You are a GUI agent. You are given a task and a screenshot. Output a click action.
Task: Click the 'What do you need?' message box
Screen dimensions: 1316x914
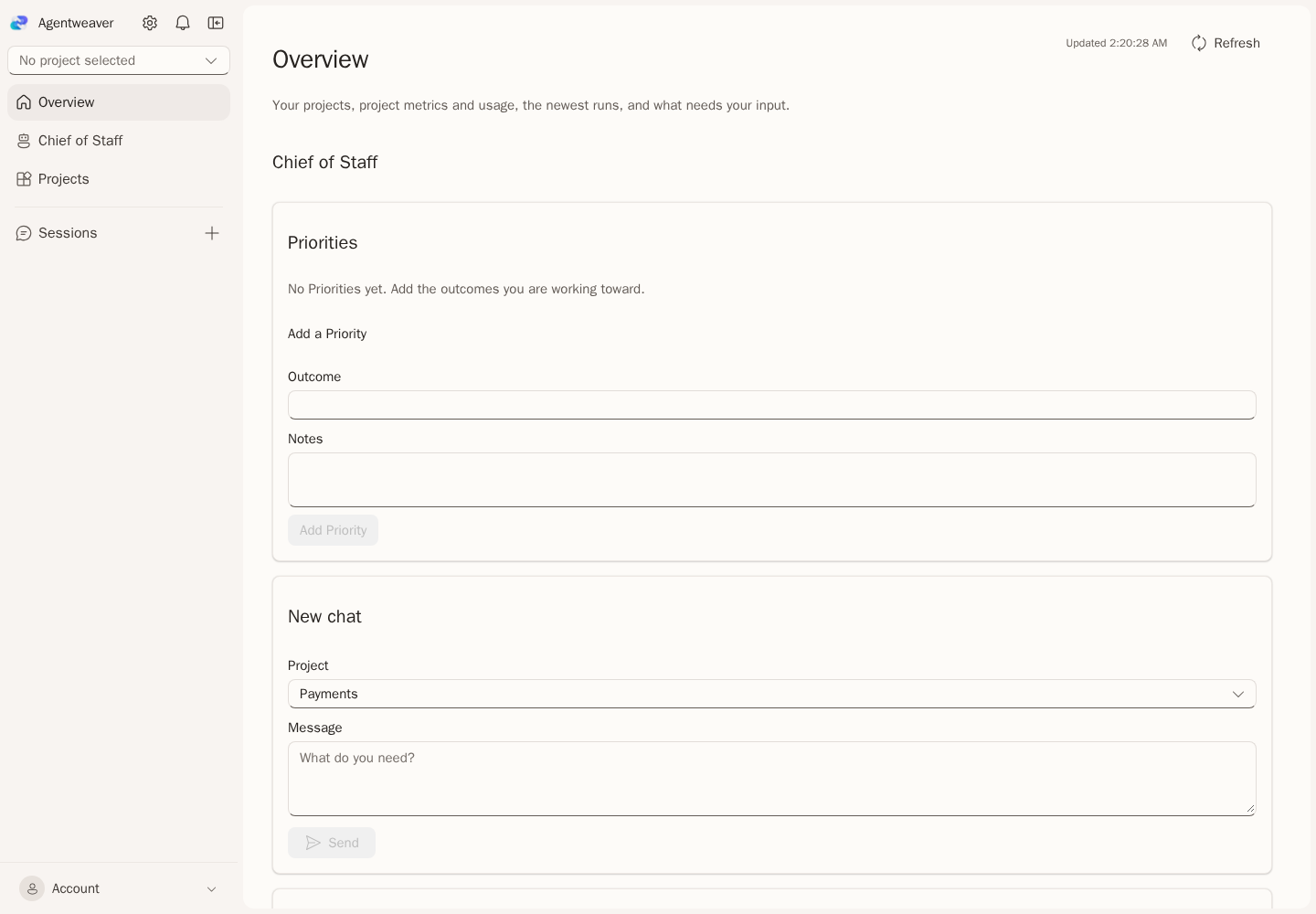click(x=772, y=779)
